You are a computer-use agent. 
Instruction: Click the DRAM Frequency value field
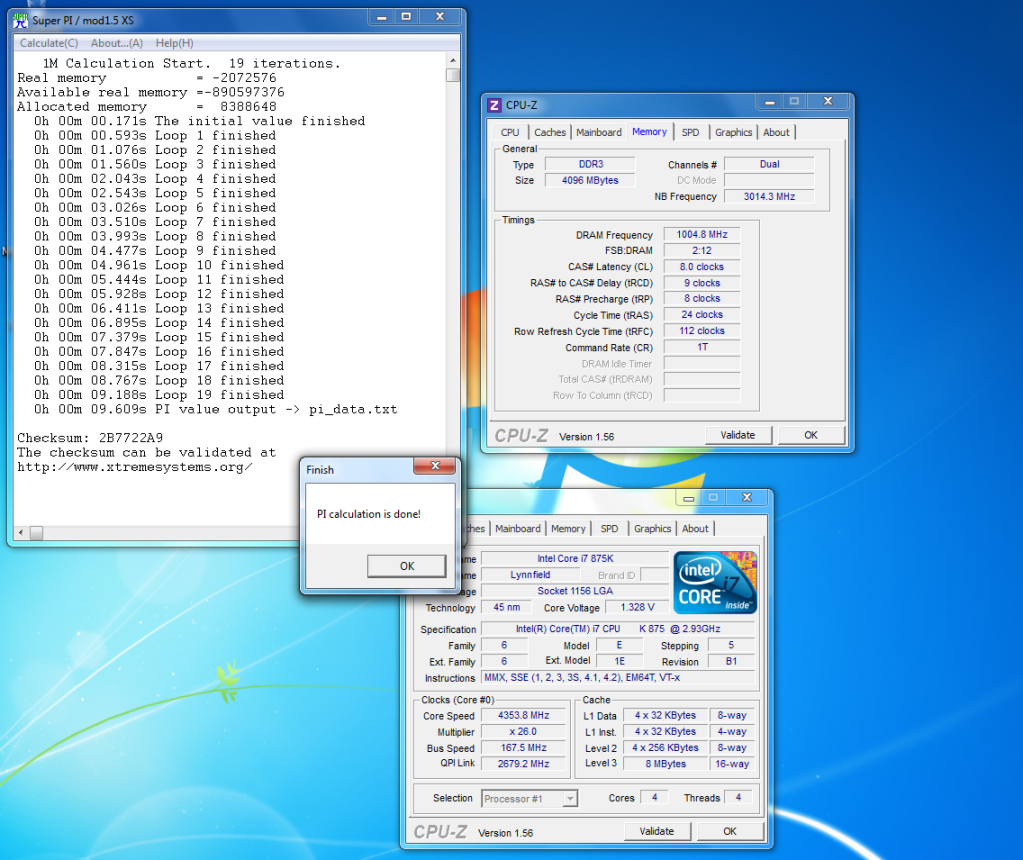pyautogui.click(x=701, y=235)
